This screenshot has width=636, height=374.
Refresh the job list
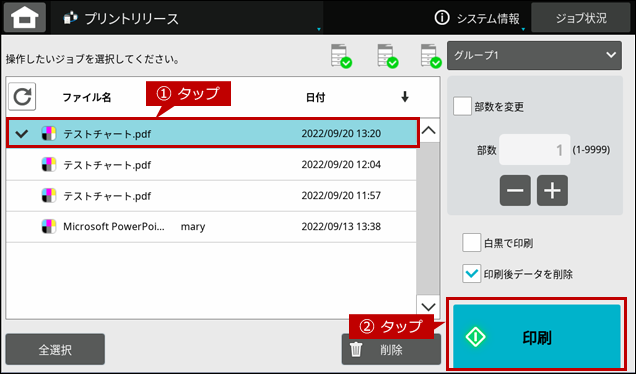(x=22, y=97)
